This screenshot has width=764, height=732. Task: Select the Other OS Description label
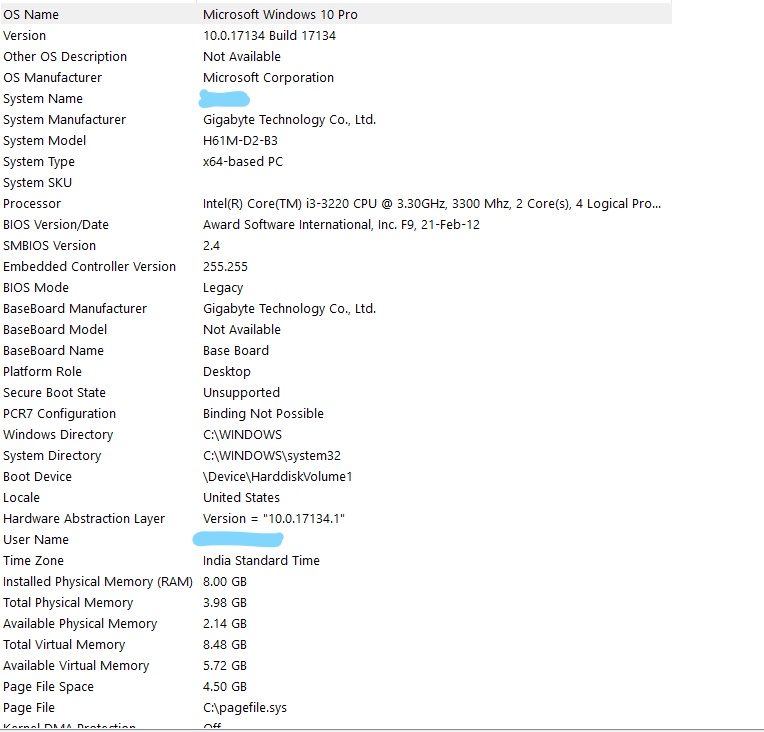(x=65, y=57)
